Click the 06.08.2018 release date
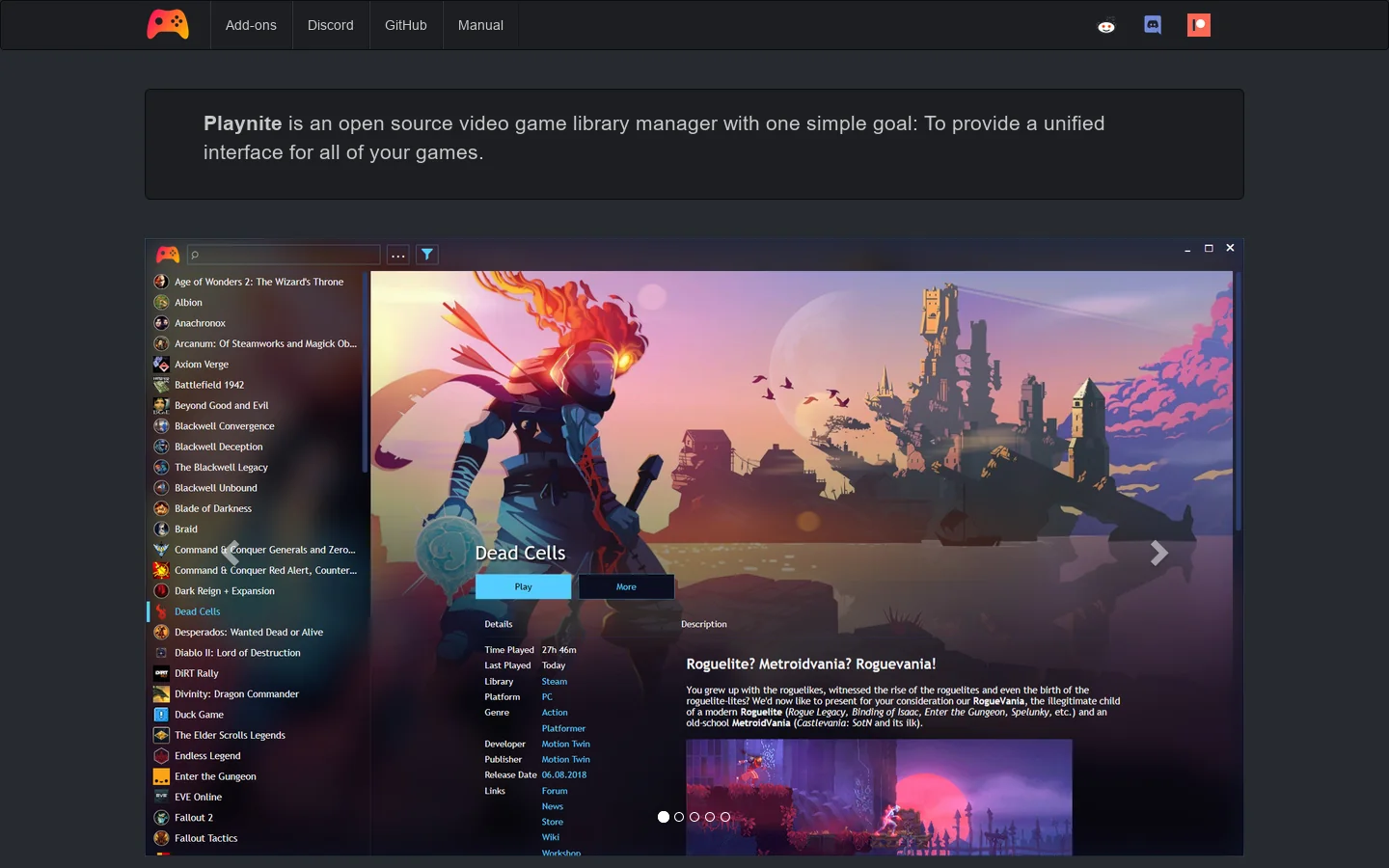Image resolution: width=1389 pixels, height=868 pixels. tap(564, 774)
